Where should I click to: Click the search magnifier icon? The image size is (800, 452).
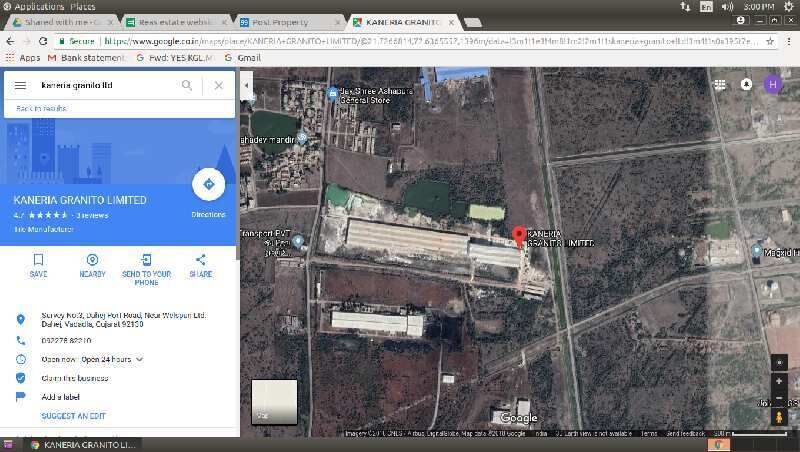(187, 85)
